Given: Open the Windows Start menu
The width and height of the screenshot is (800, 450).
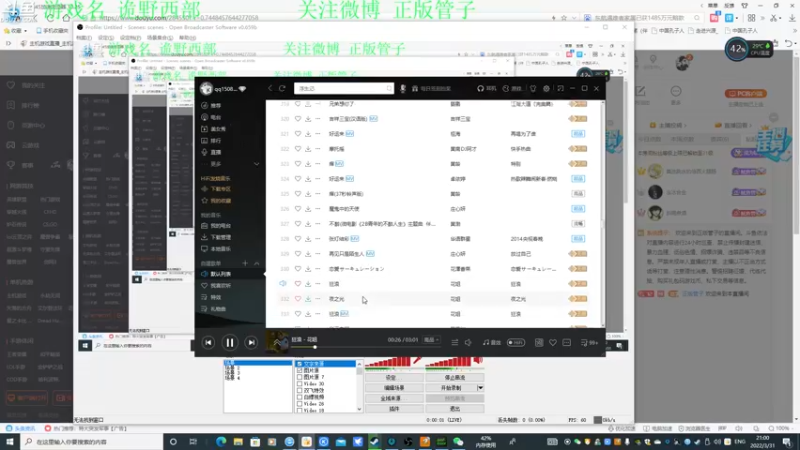Looking at the screenshot, I should [10, 442].
